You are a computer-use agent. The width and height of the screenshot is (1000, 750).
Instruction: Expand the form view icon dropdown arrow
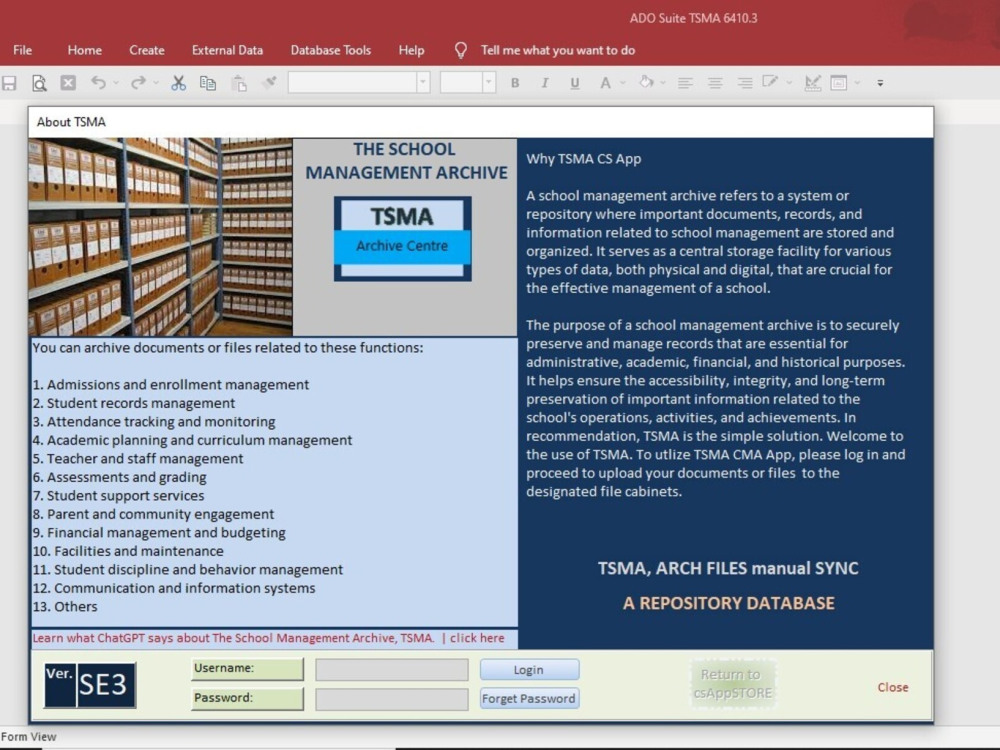pos(857,83)
